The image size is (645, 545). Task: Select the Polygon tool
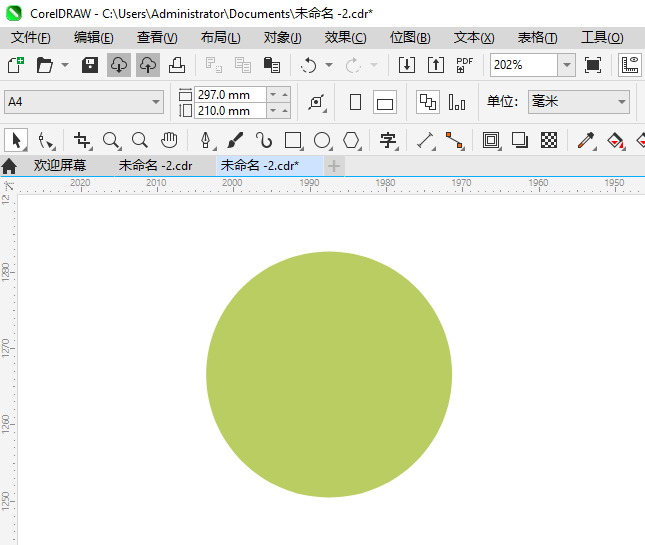coord(351,140)
